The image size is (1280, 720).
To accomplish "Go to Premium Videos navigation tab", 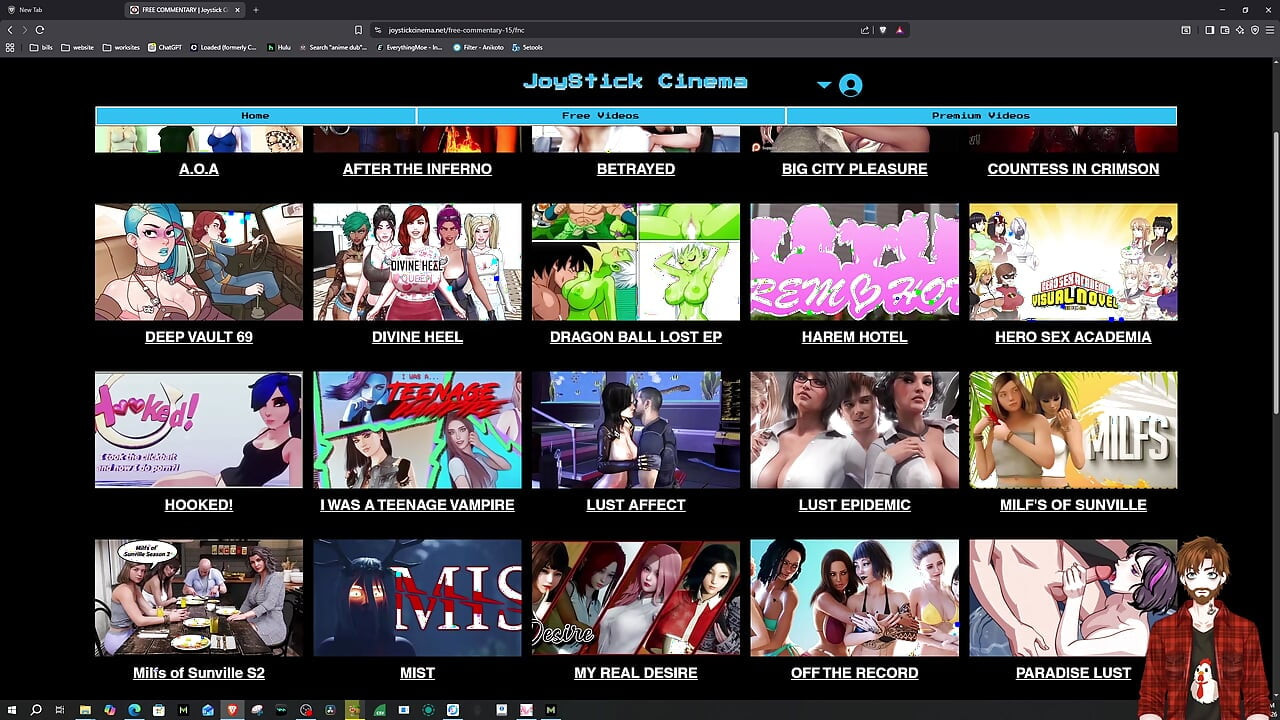I will pyautogui.click(x=981, y=116).
